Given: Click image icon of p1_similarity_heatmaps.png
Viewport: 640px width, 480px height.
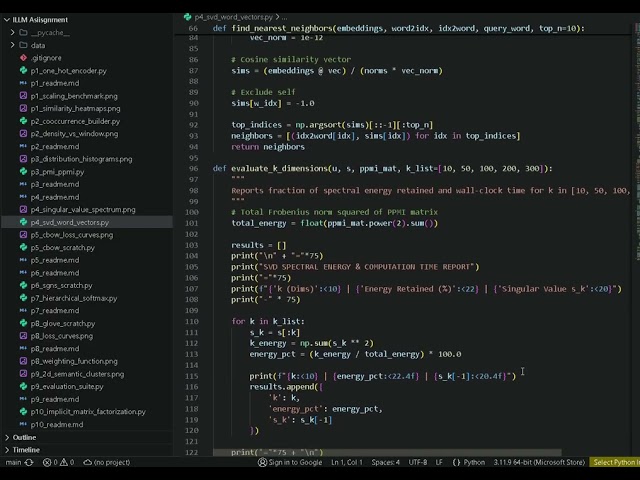Looking at the screenshot, I should 23,108.
